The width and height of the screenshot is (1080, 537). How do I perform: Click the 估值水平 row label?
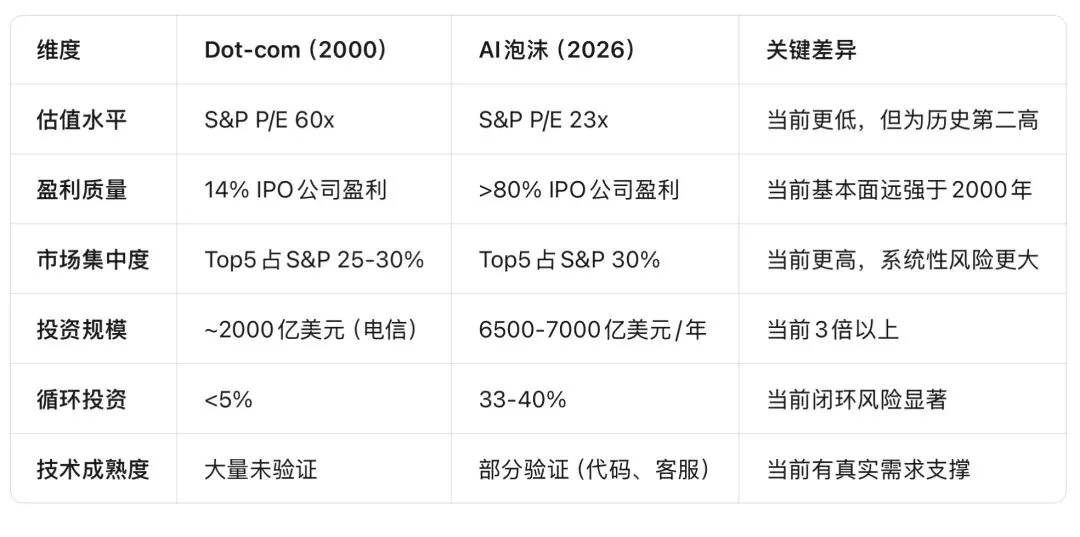coord(81,120)
